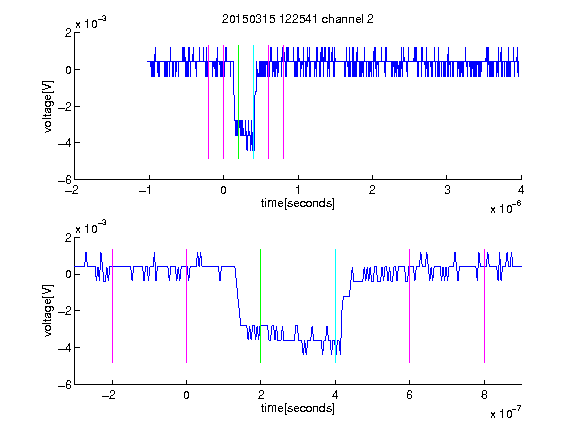Click the plot title "20150315 122541 channel 2"
This screenshot has width=576, height=432.
click(298, 19)
